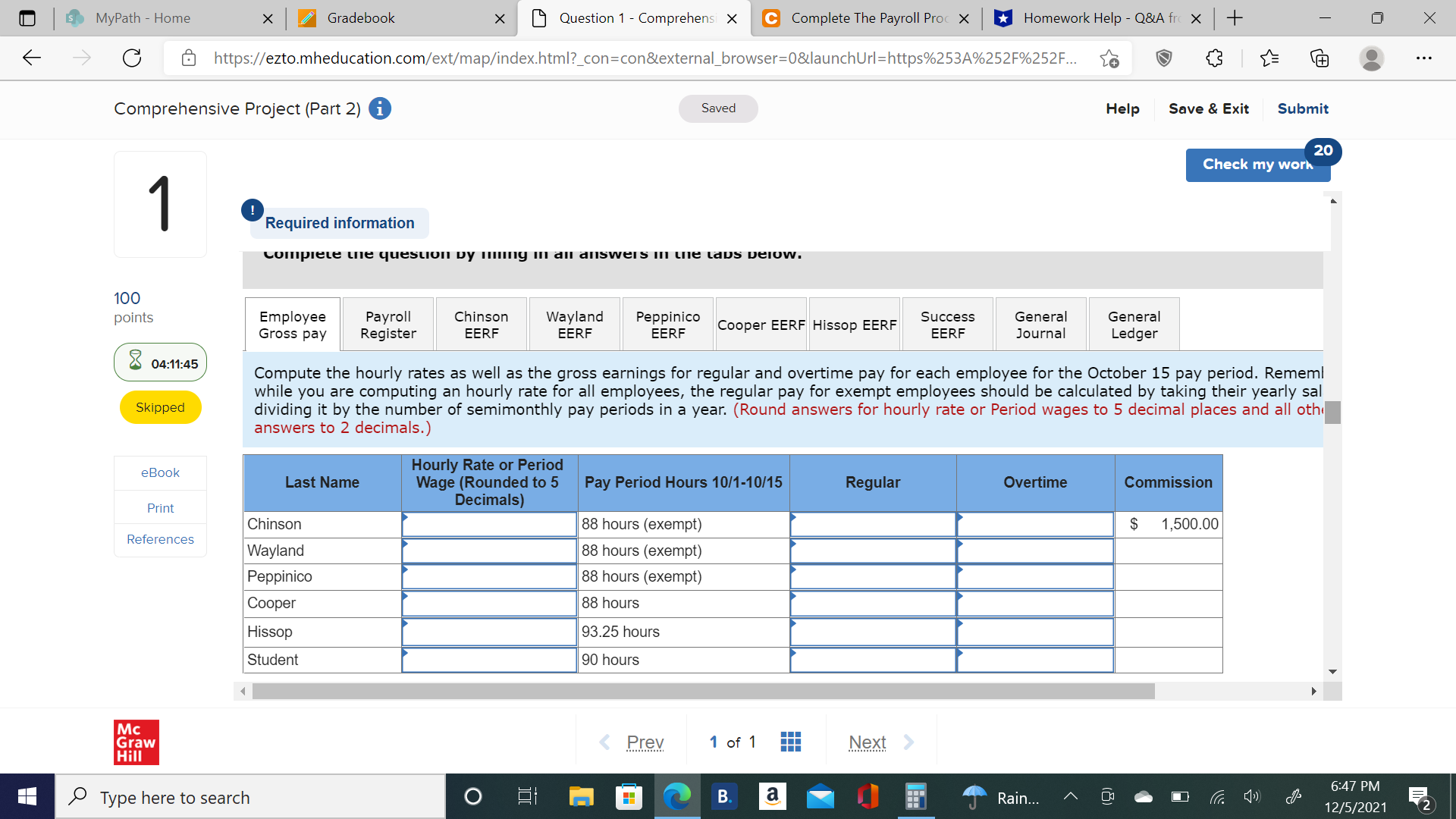Click the hourglass timer icon showing 04:11:45
Viewport: 1456px width, 819px height.
[x=136, y=362]
